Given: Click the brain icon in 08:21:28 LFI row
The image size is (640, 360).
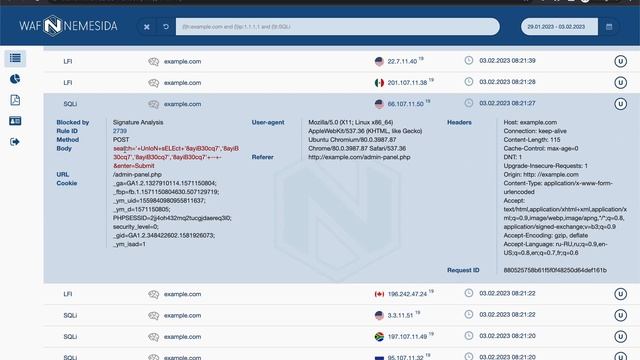Looking at the screenshot, I should tap(153, 83).
